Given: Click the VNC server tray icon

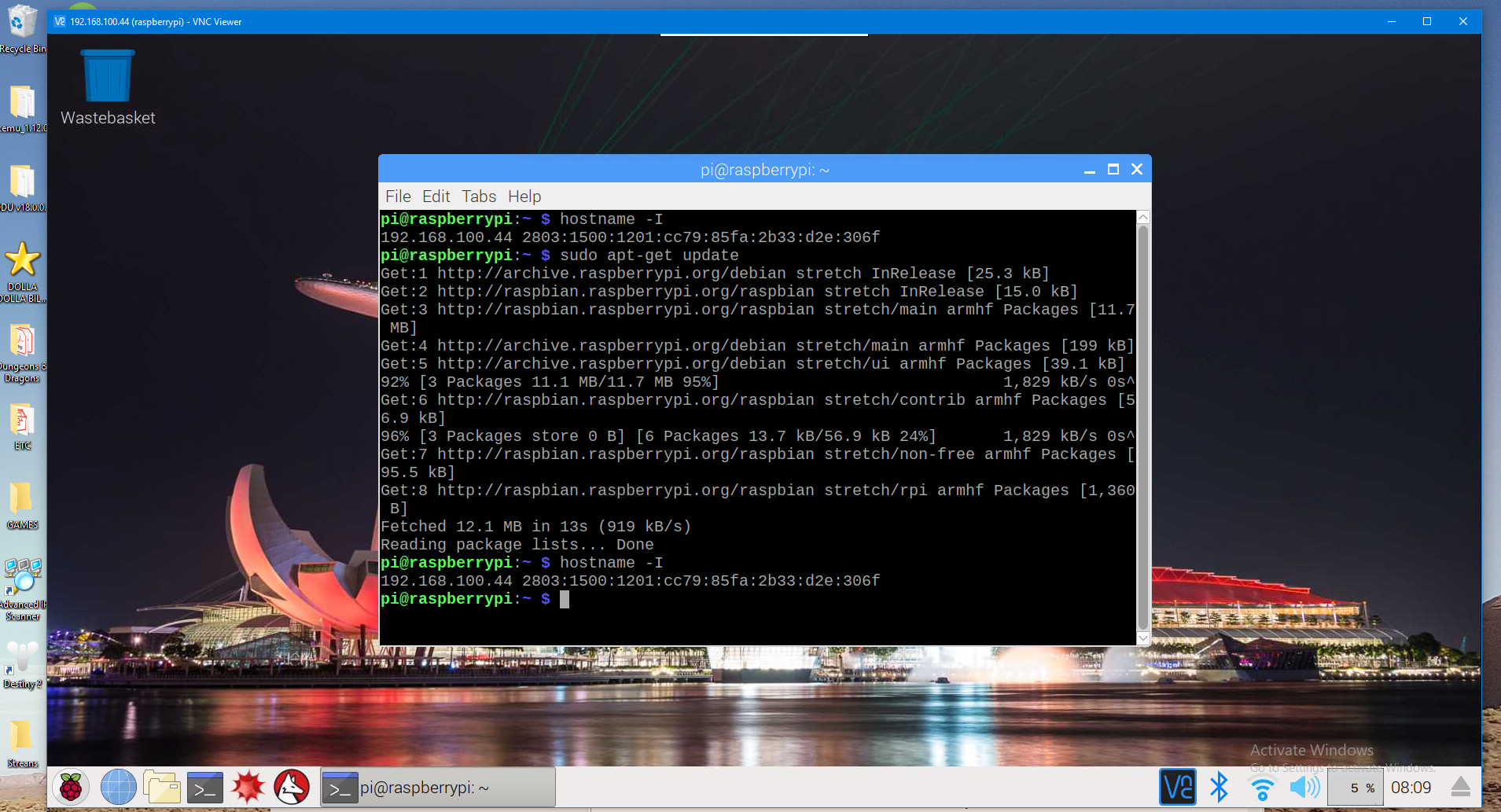Looking at the screenshot, I should 1177,787.
